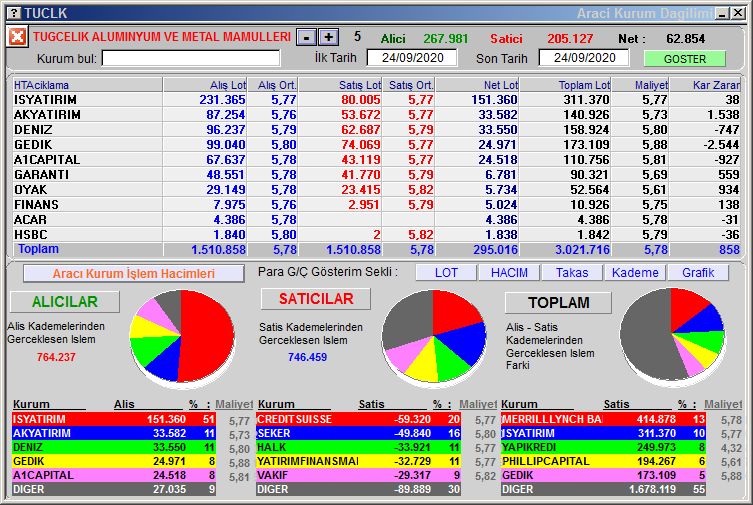Image resolution: width=753 pixels, height=505 pixels.
Task: Click the PHILLIPCAPITAL total row
Action: click(603, 461)
